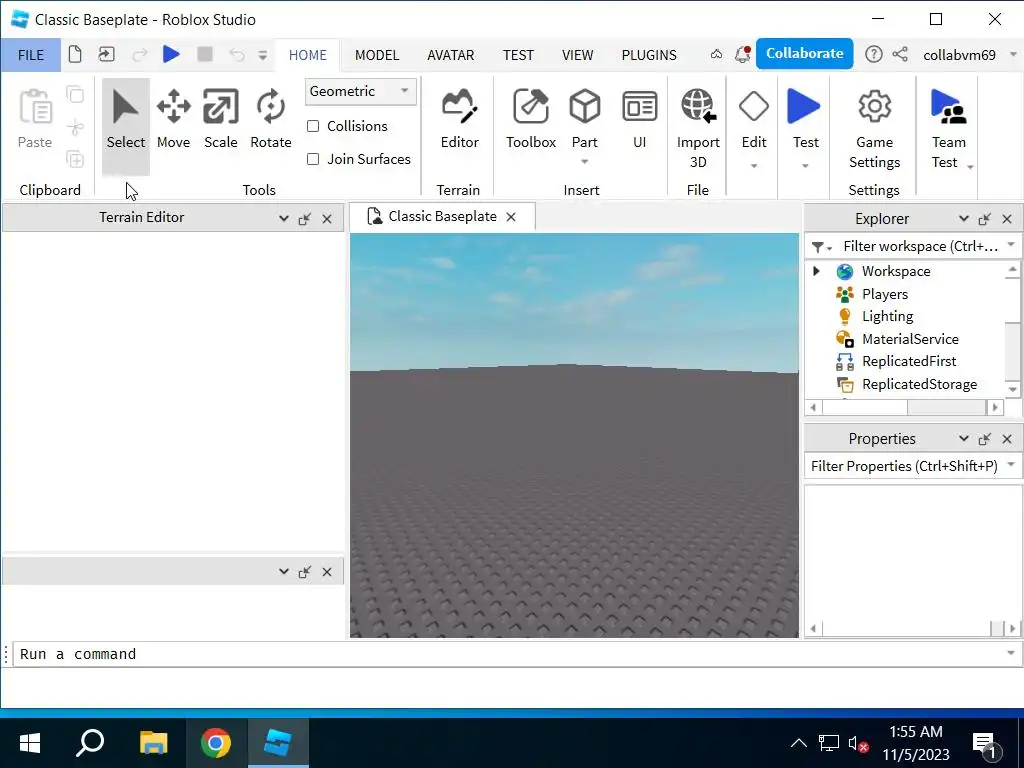Open Terrain Editor panel options chevron

pyautogui.click(x=283, y=218)
